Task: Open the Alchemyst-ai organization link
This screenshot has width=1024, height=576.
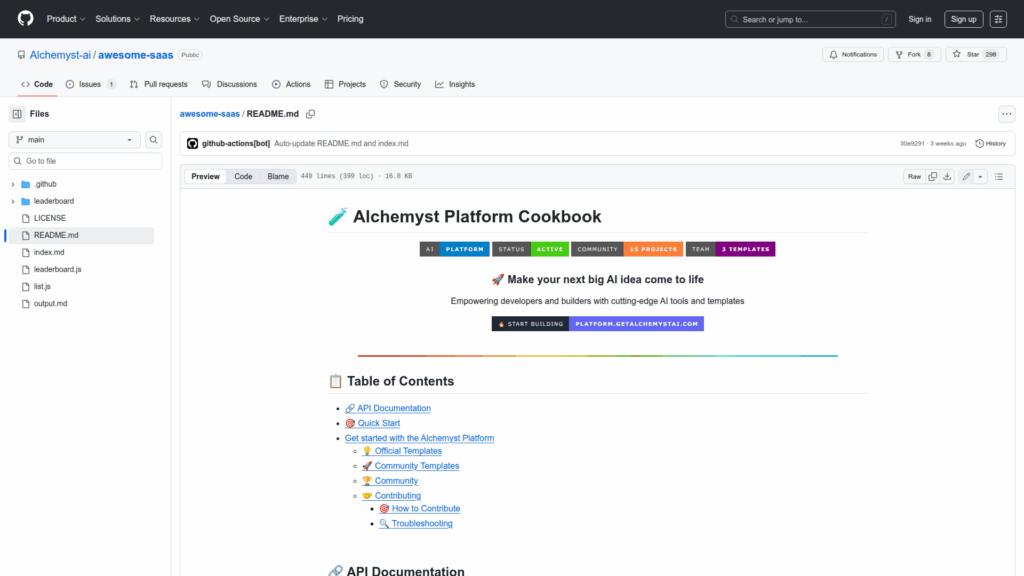Action: tap(60, 55)
